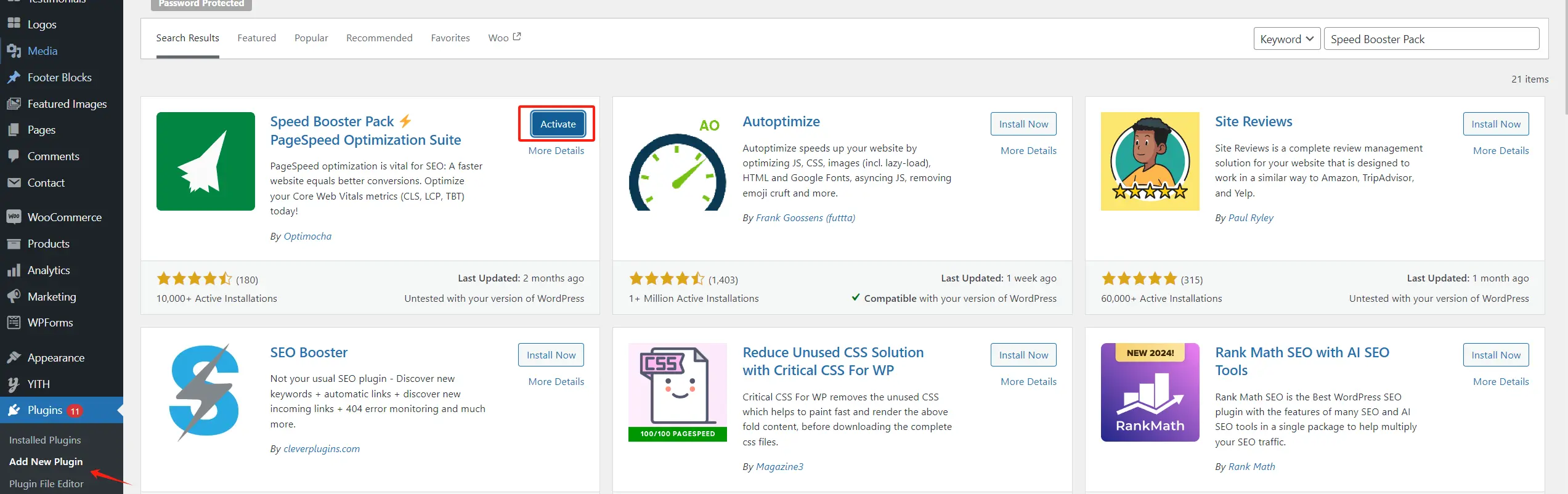Click the Appearance paintbrush icon
Viewport: 1568px width, 494px height.
(14, 357)
